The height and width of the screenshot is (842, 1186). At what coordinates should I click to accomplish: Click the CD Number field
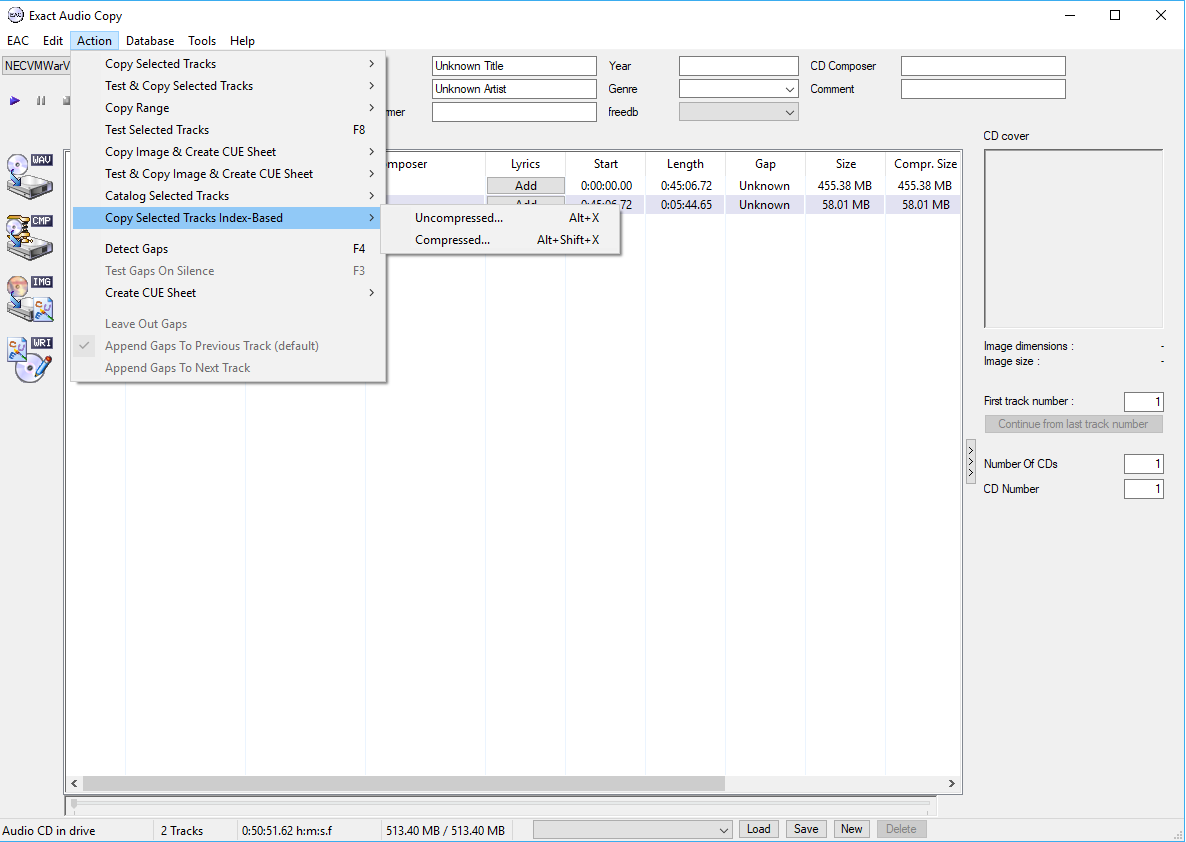click(1144, 489)
